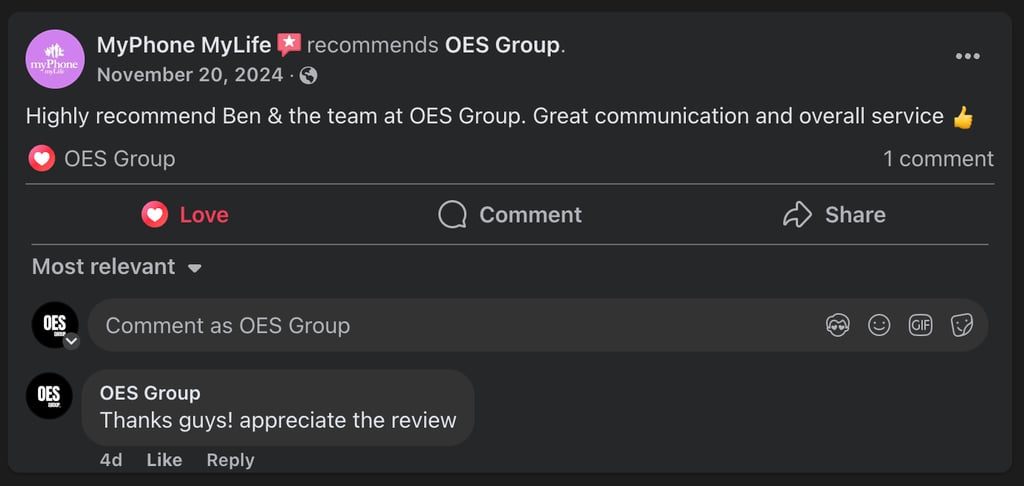Screen dimensions: 1024x486
Task: Like the OES Group comment
Action: (x=164, y=460)
